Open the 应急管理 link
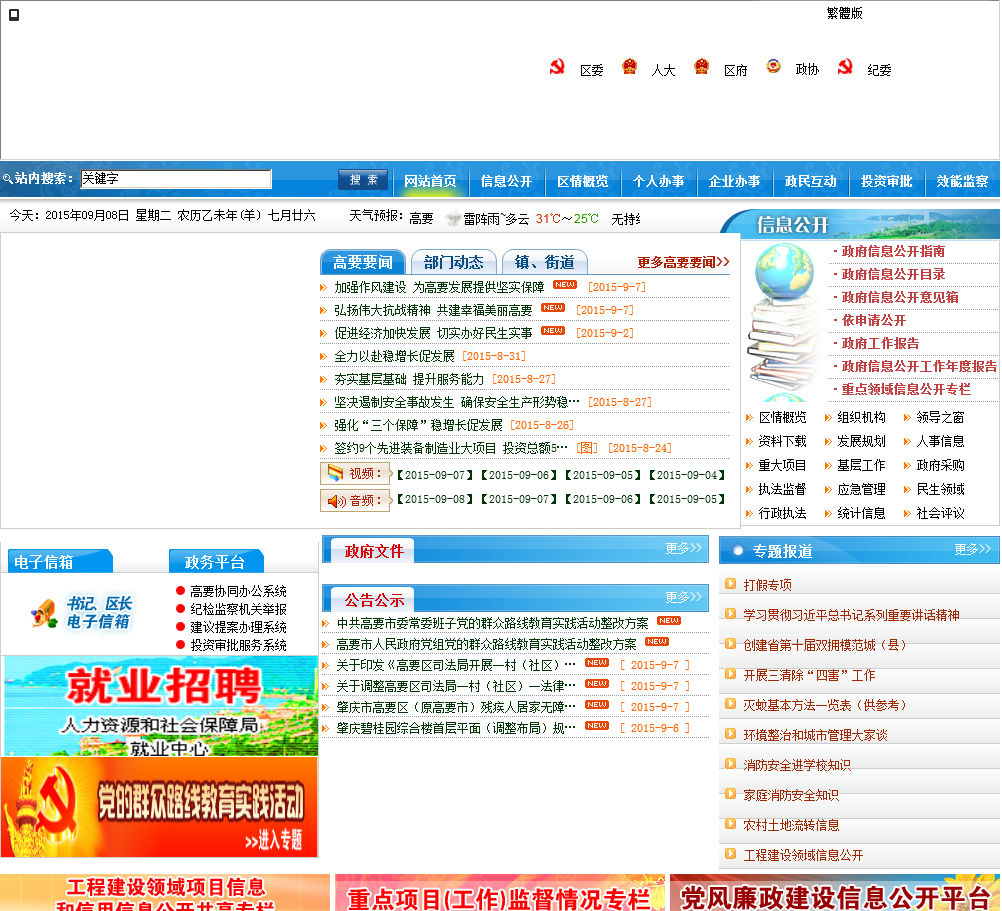 (x=861, y=489)
